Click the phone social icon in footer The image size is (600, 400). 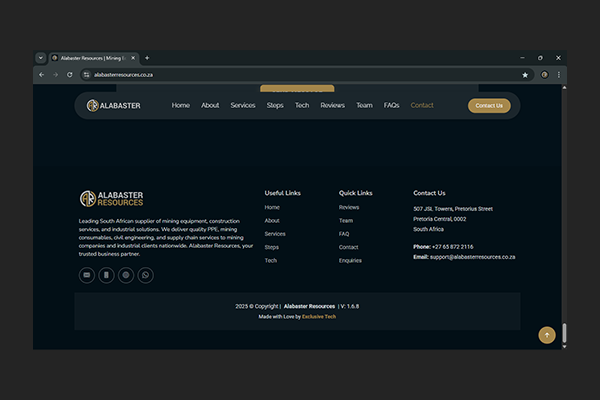coord(106,275)
